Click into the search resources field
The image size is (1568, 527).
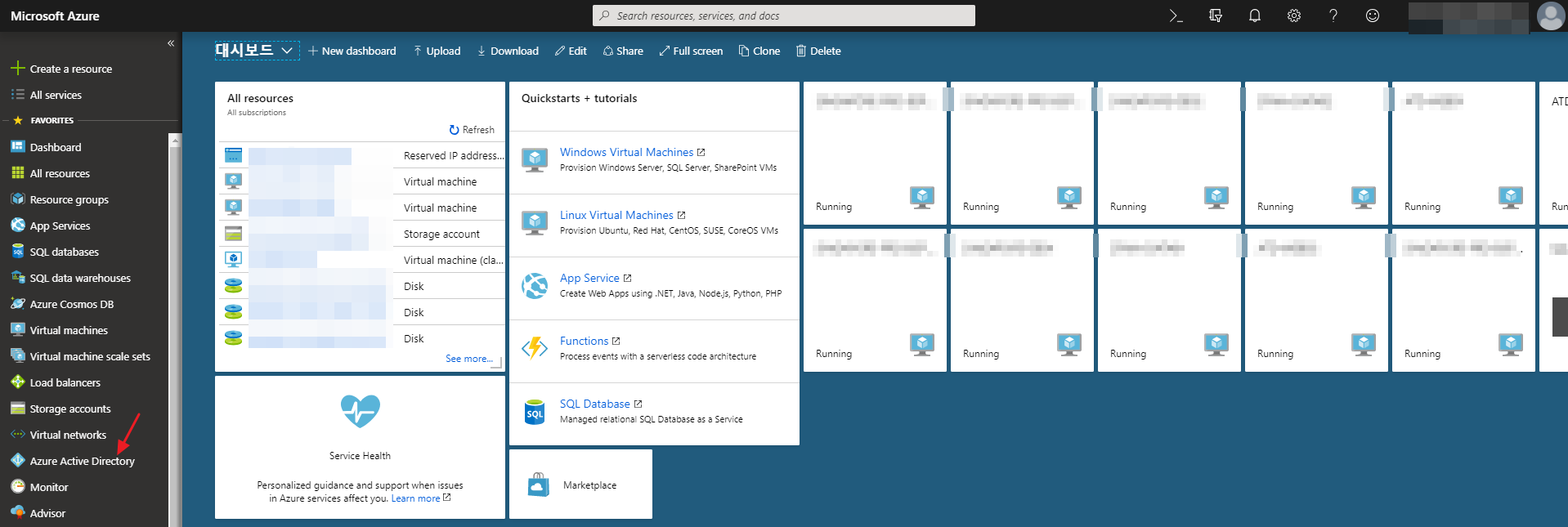click(x=785, y=16)
